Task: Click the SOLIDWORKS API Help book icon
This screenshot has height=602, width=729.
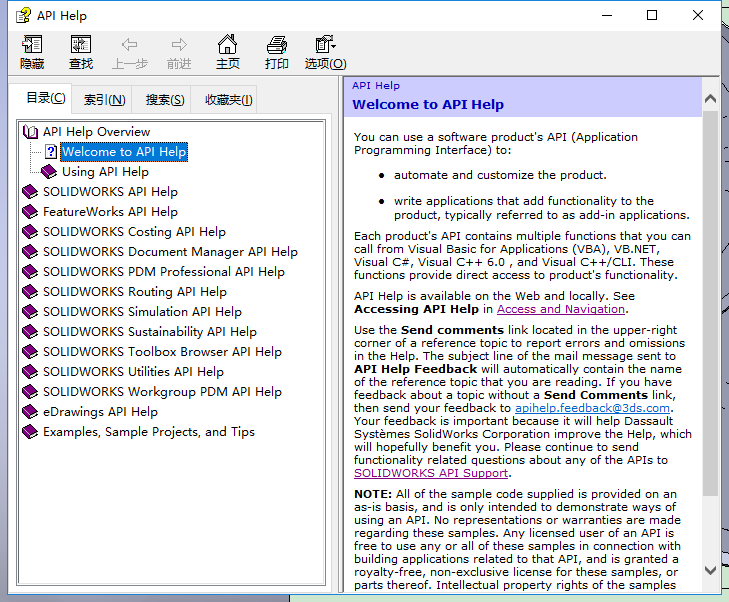Action: (30, 192)
